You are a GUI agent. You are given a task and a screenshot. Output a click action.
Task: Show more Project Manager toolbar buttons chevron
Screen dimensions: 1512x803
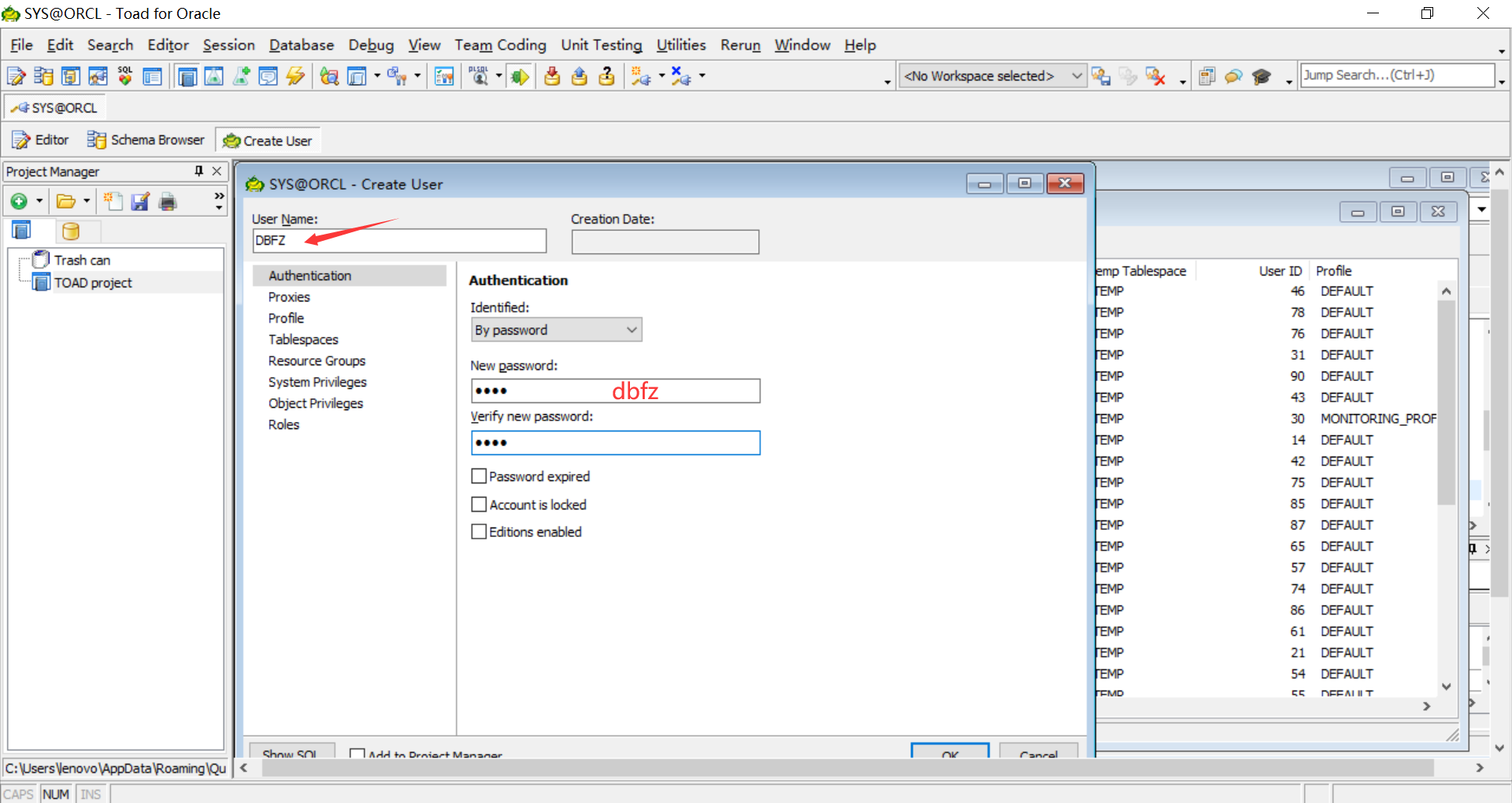[219, 202]
